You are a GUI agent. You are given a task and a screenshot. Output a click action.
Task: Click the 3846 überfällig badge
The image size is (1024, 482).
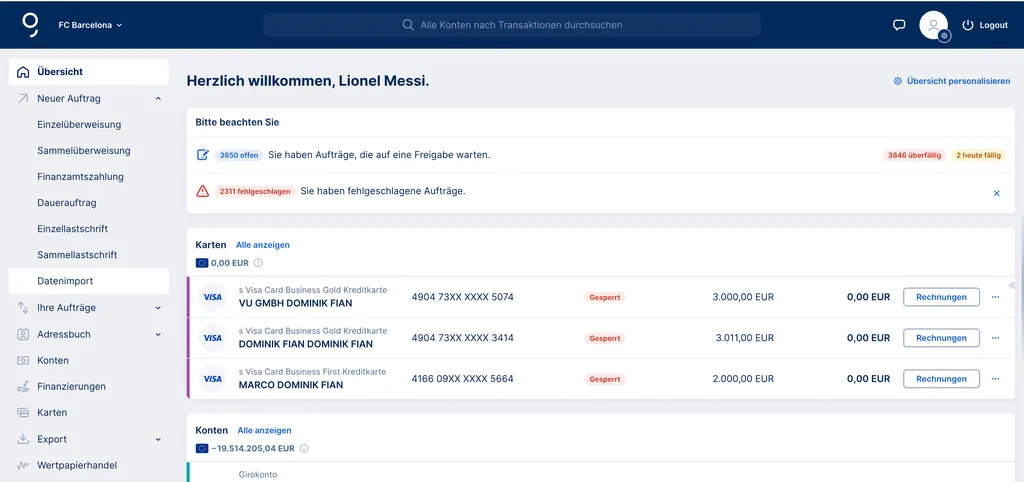pos(914,155)
